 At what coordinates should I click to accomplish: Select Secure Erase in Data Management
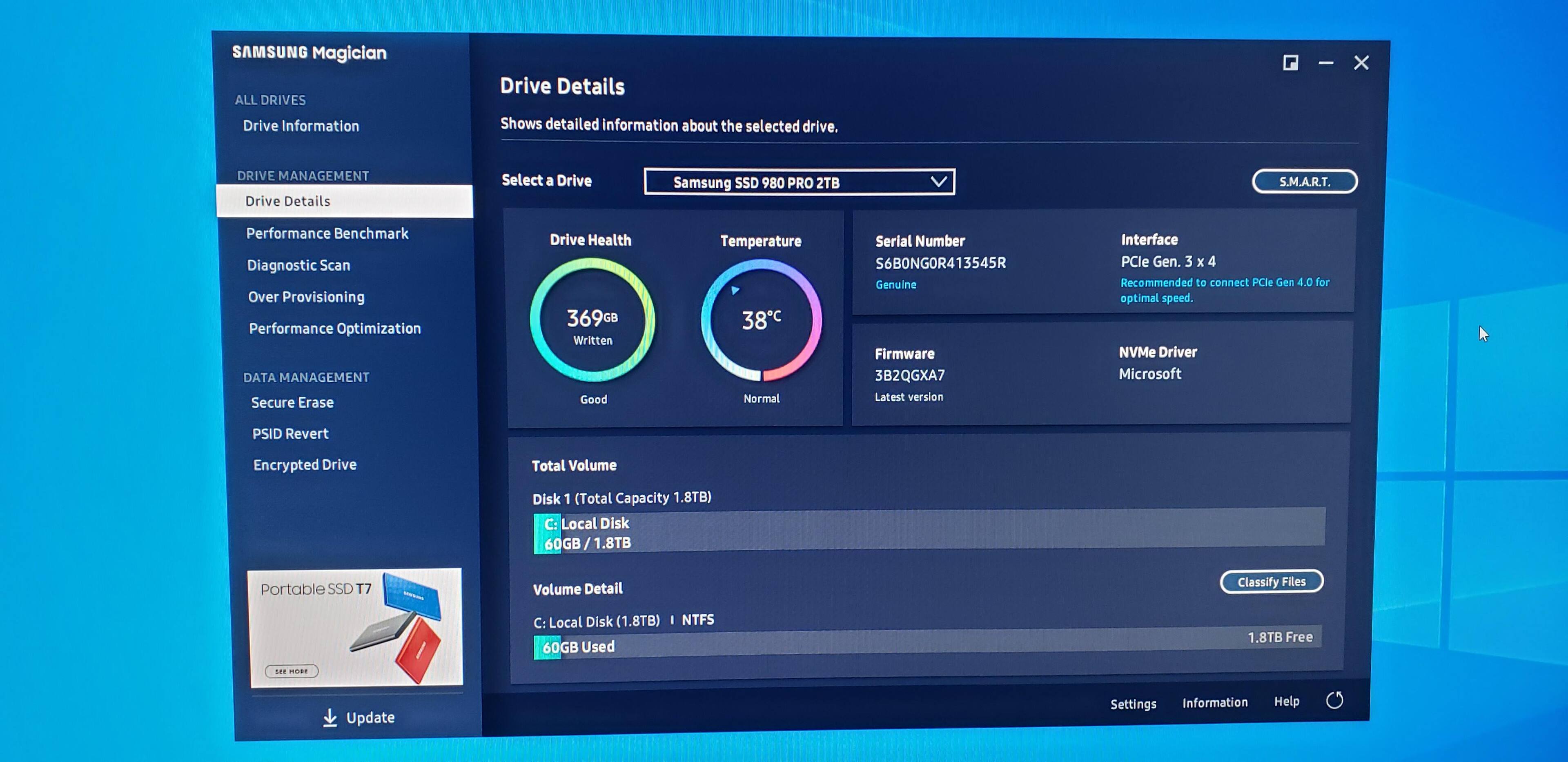coord(292,402)
